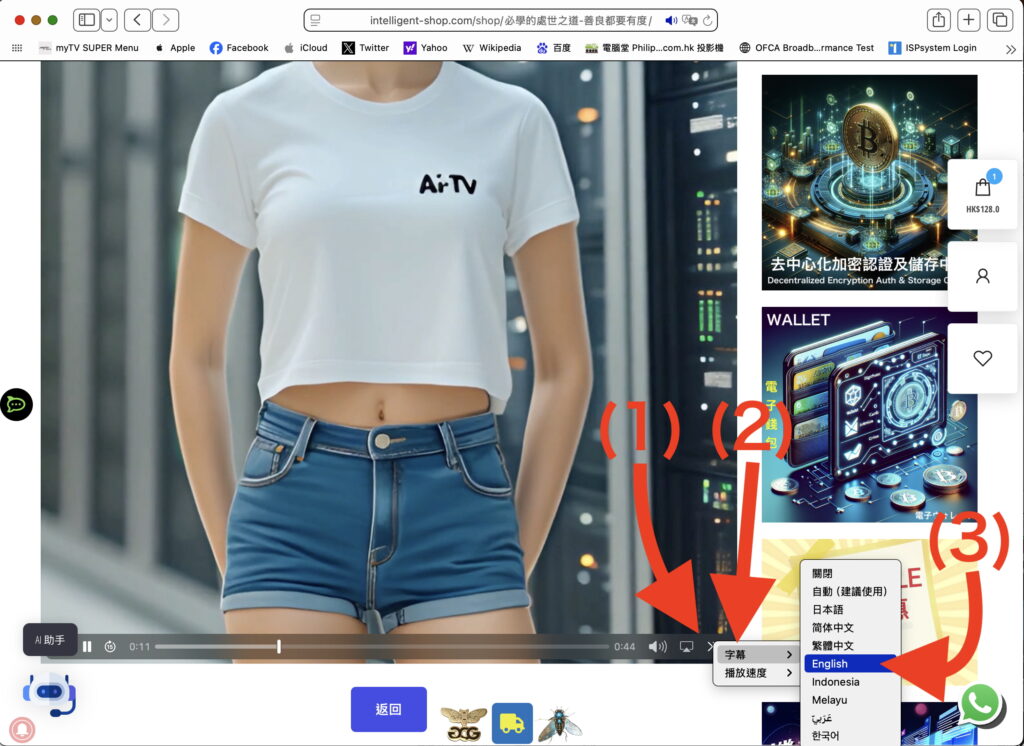Open a new tab with plus button
1024x746 pixels.
tap(968, 20)
